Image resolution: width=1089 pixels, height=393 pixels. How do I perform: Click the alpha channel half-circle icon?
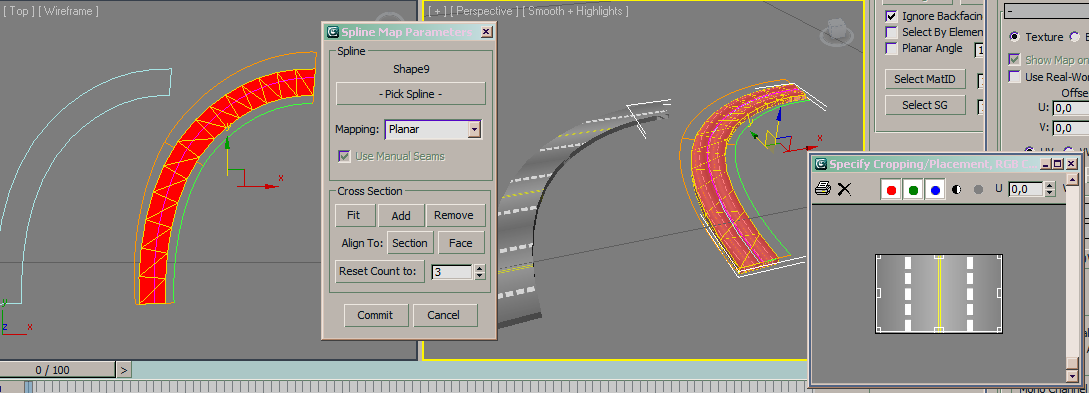(957, 190)
